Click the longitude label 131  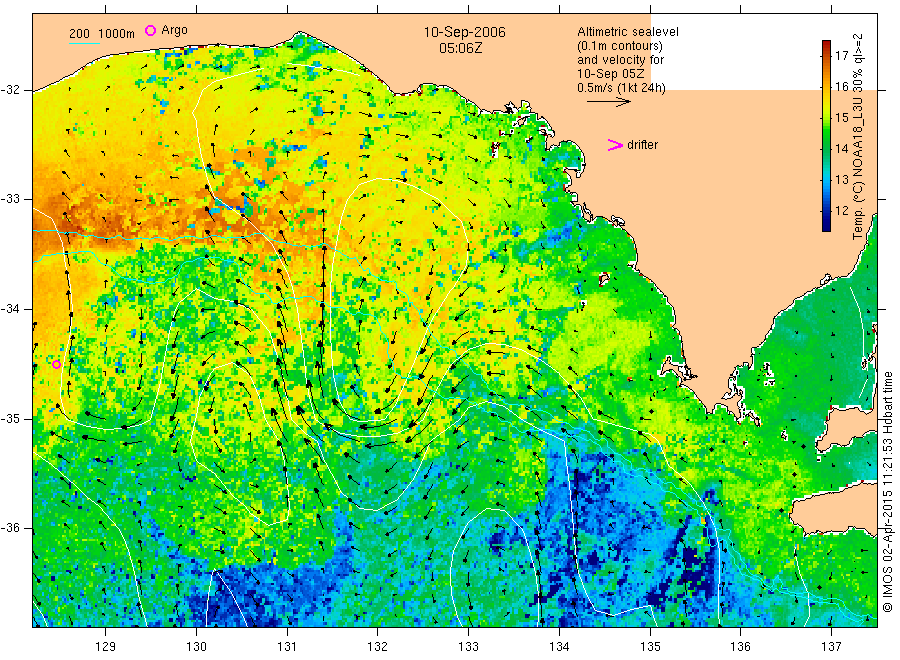click(x=287, y=647)
